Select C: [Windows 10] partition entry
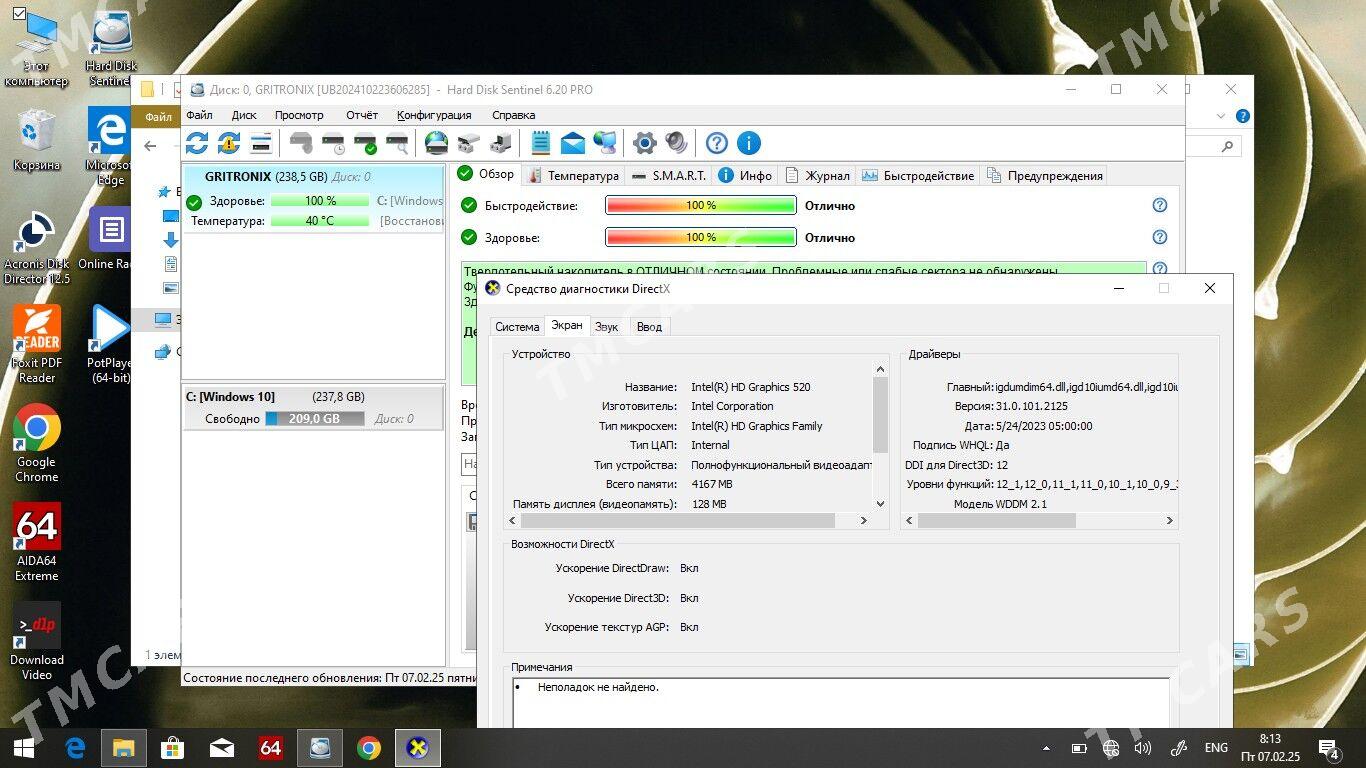Viewport: 1366px width, 768px height. (314, 408)
